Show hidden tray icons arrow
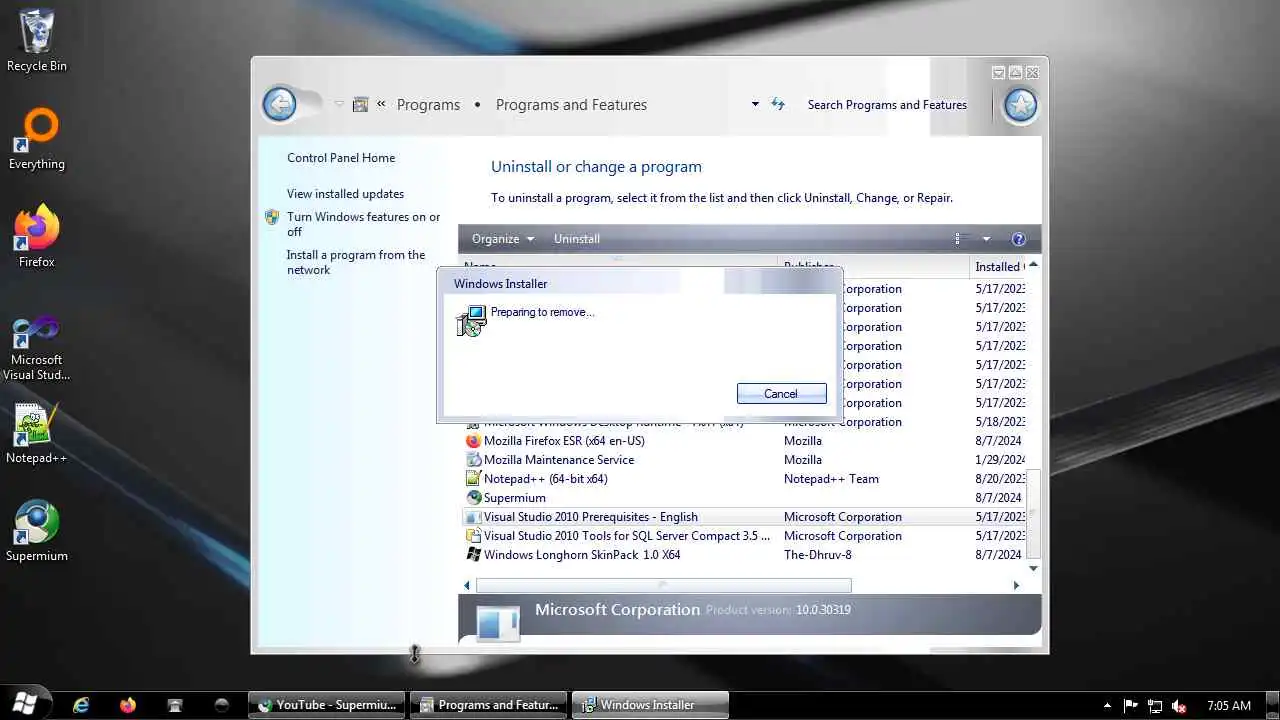 click(1107, 705)
